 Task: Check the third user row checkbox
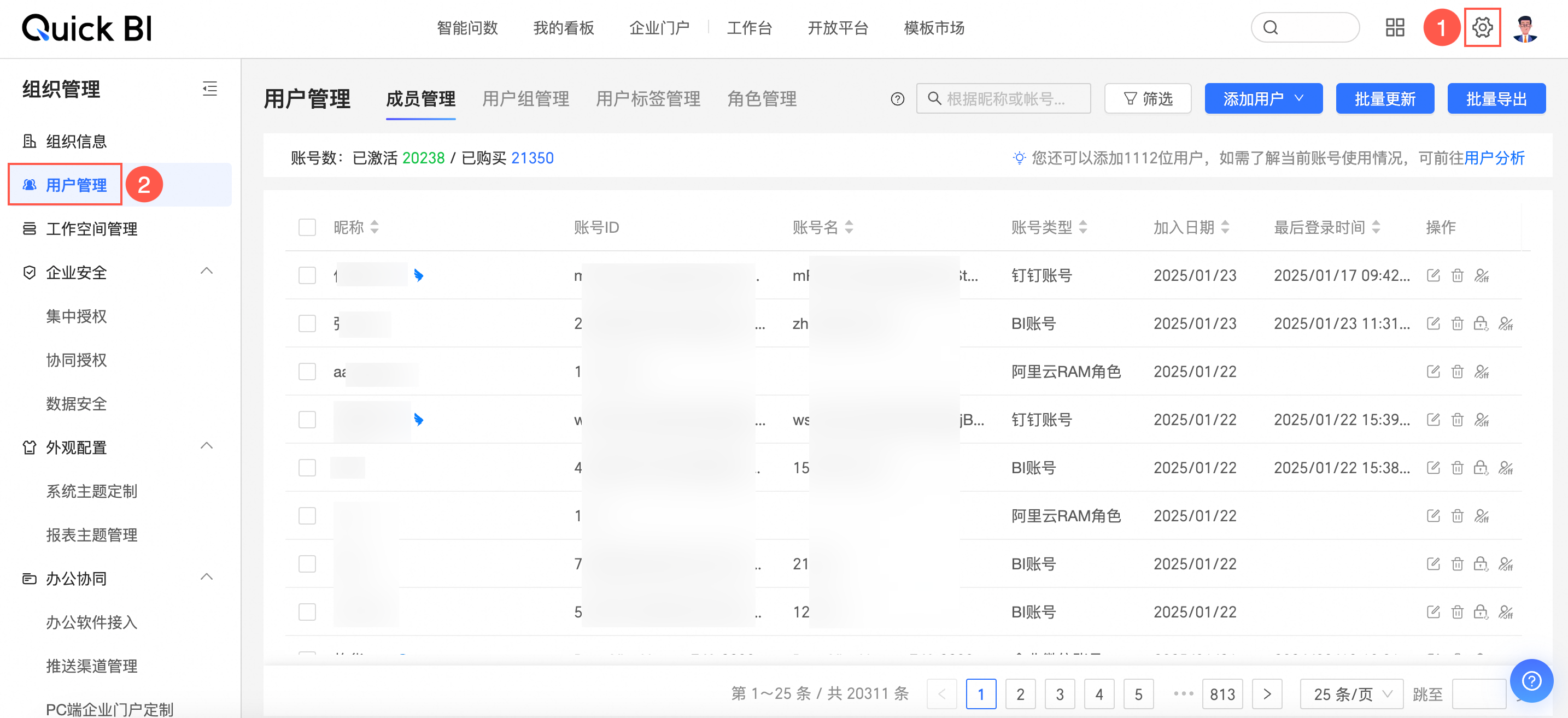307,372
